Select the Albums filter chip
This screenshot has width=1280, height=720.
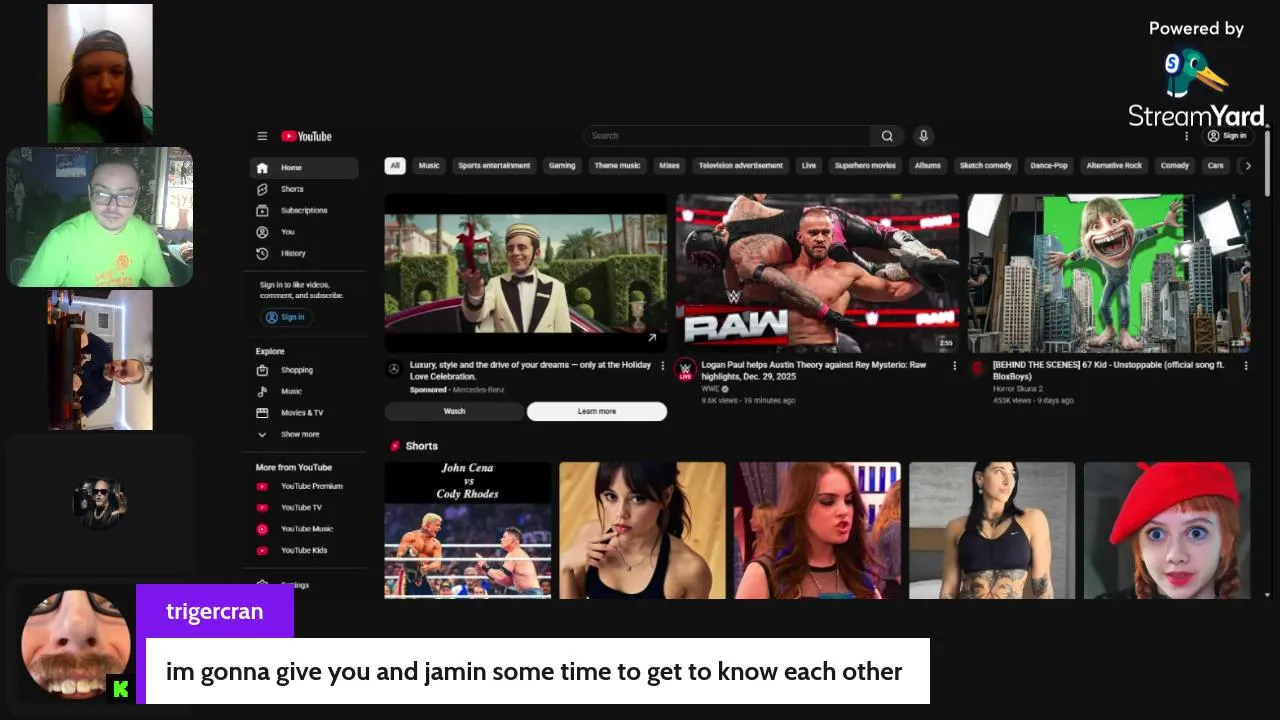tap(928, 166)
